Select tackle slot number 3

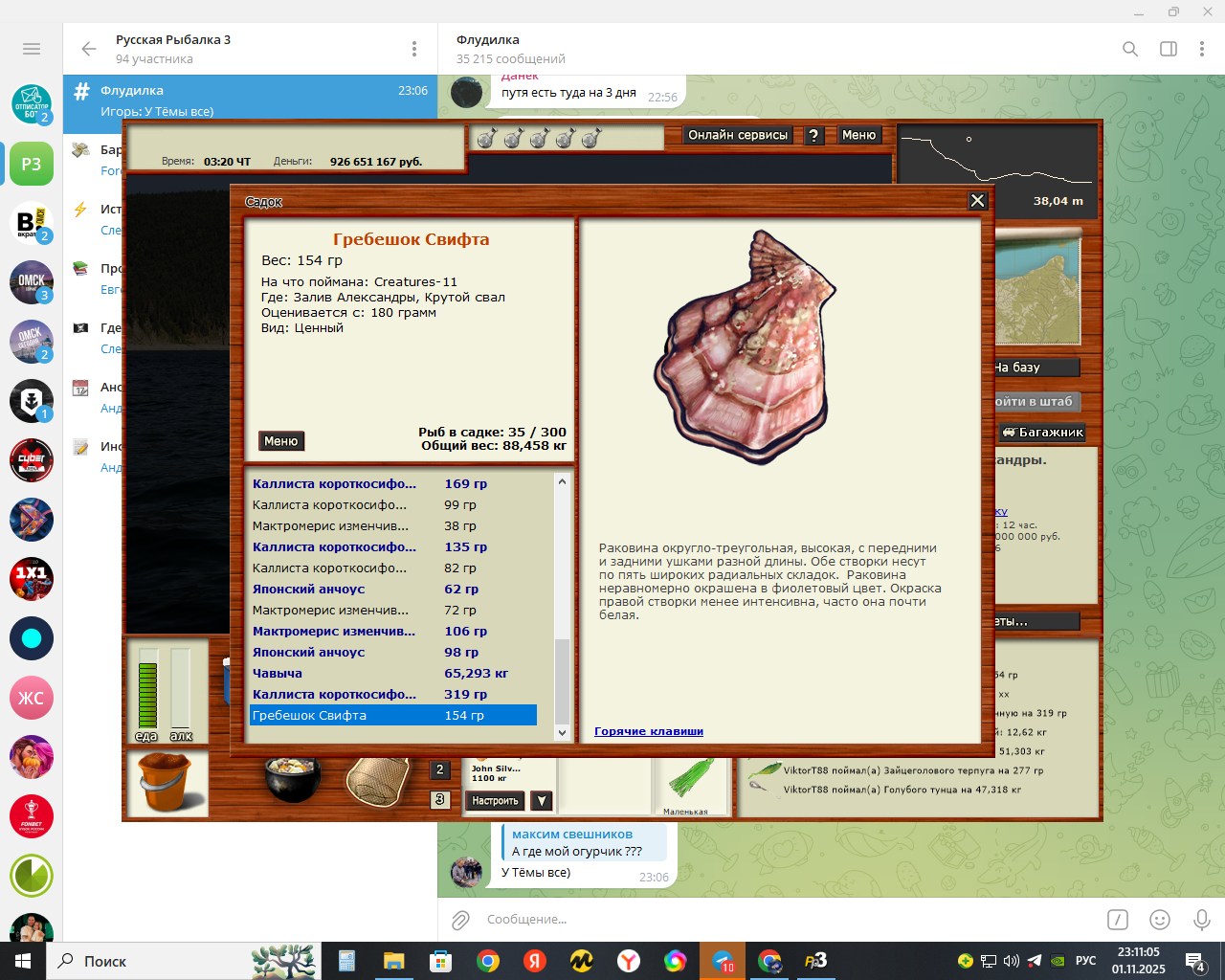click(440, 799)
